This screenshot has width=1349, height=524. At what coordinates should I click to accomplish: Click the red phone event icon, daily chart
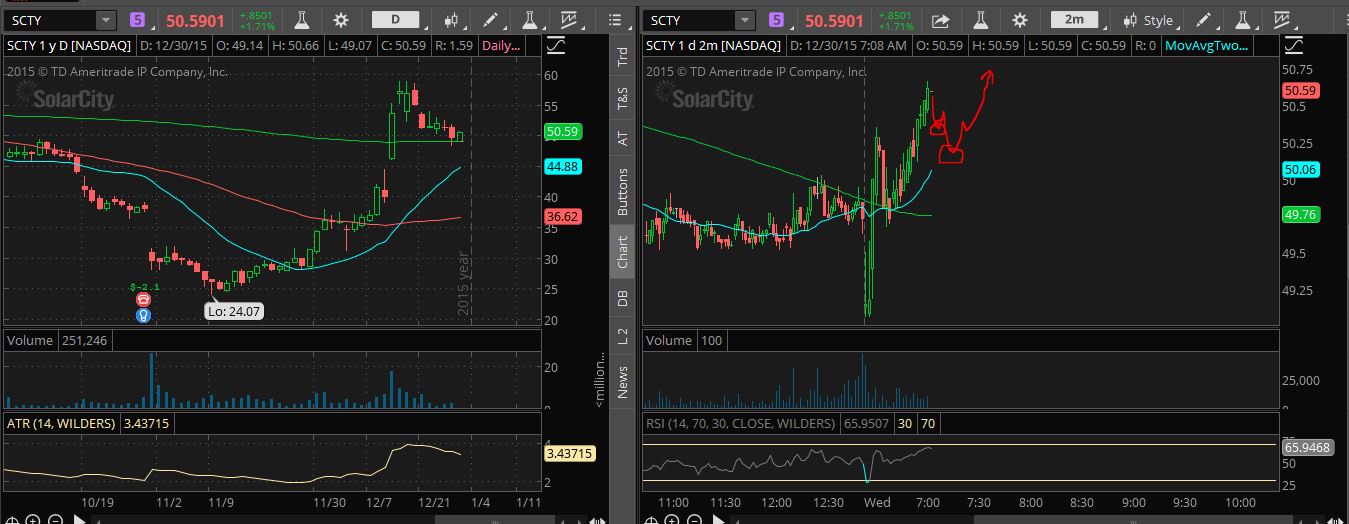point(143,299)
